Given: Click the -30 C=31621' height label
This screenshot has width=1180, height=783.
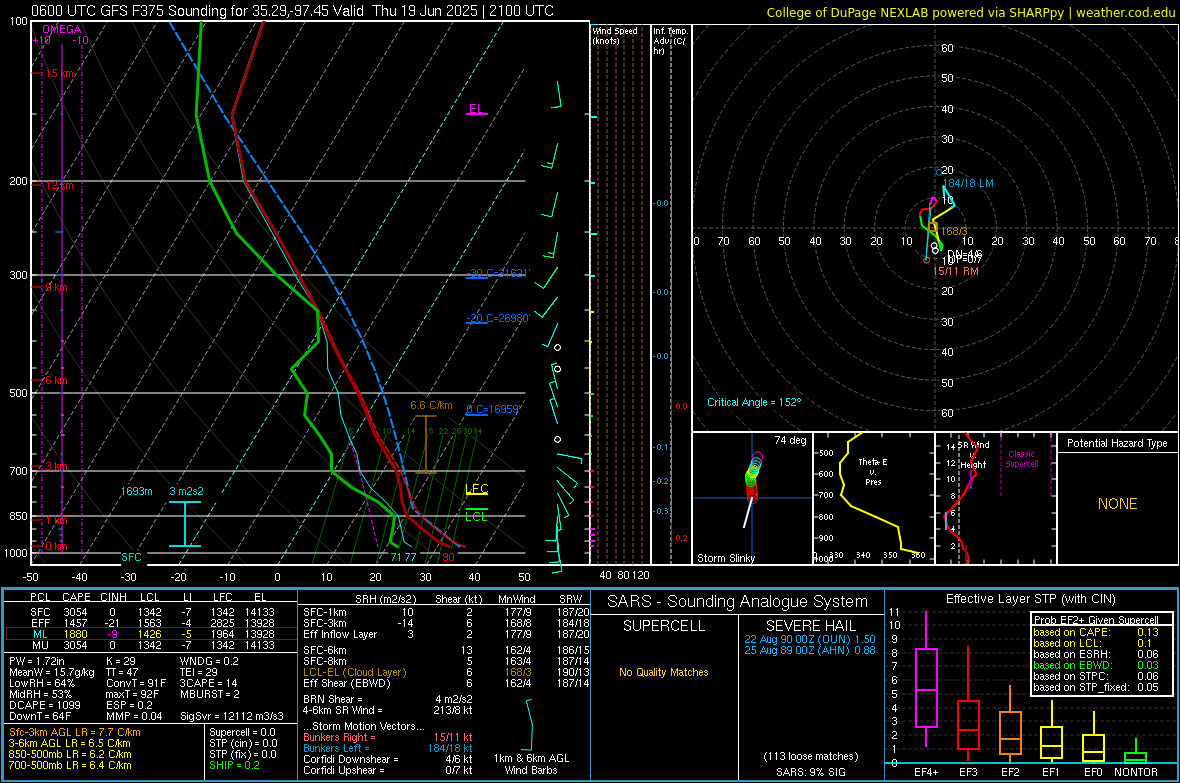Looking at the screenshot, I should click(497, 273).
